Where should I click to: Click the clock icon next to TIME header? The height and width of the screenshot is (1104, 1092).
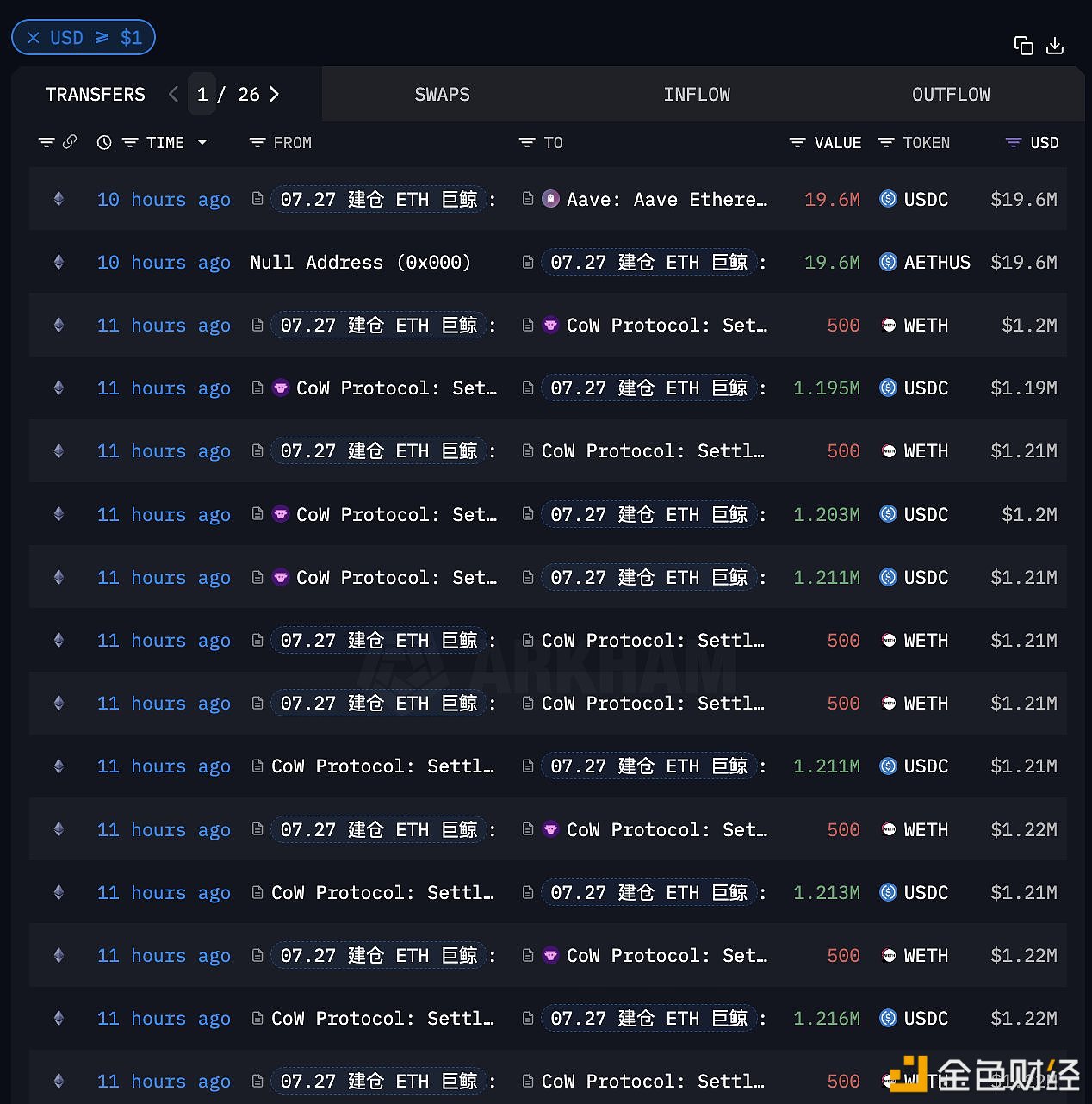coord(104,142)
